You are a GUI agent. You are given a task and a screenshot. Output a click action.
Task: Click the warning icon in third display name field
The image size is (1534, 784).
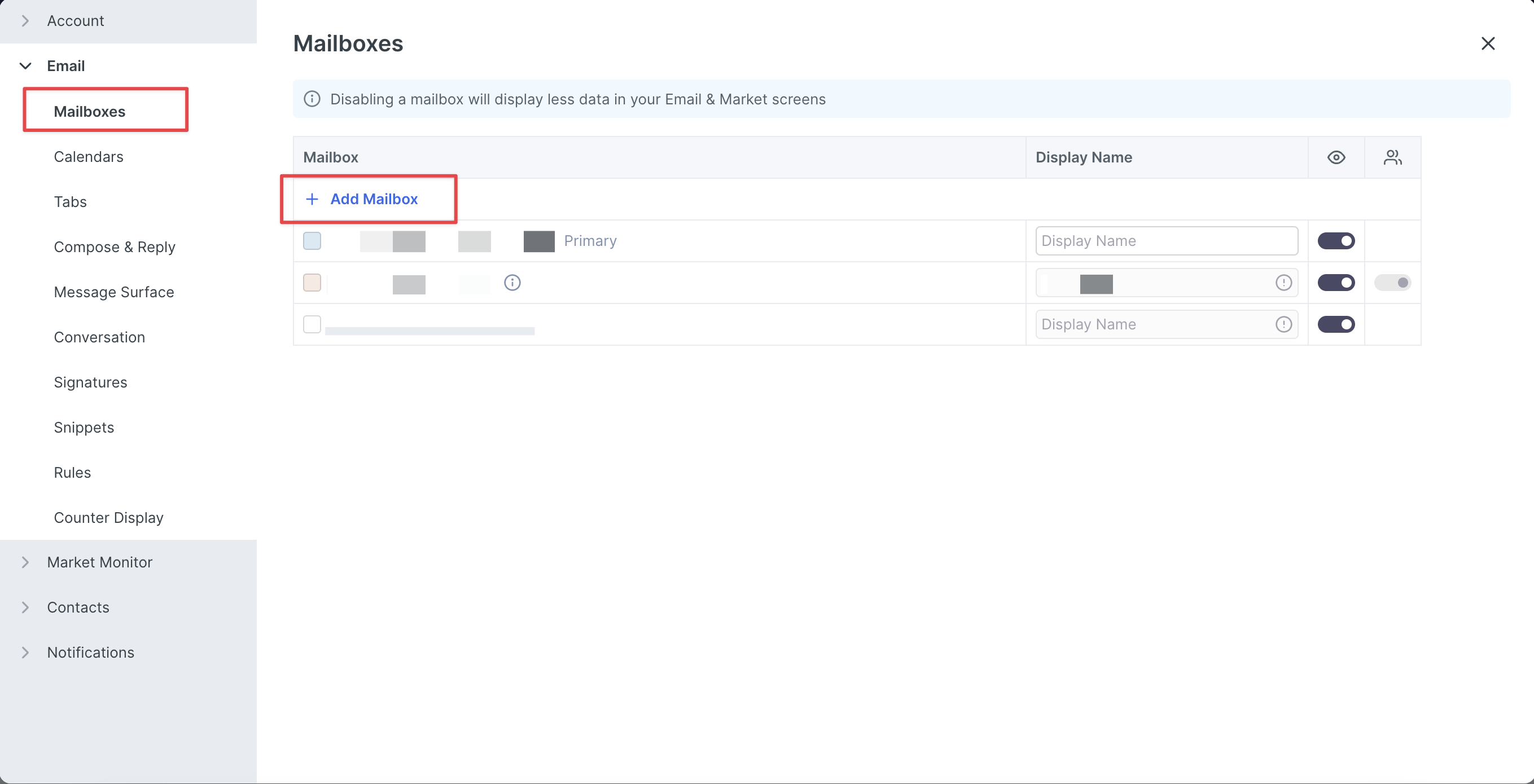pos(1283,324)
